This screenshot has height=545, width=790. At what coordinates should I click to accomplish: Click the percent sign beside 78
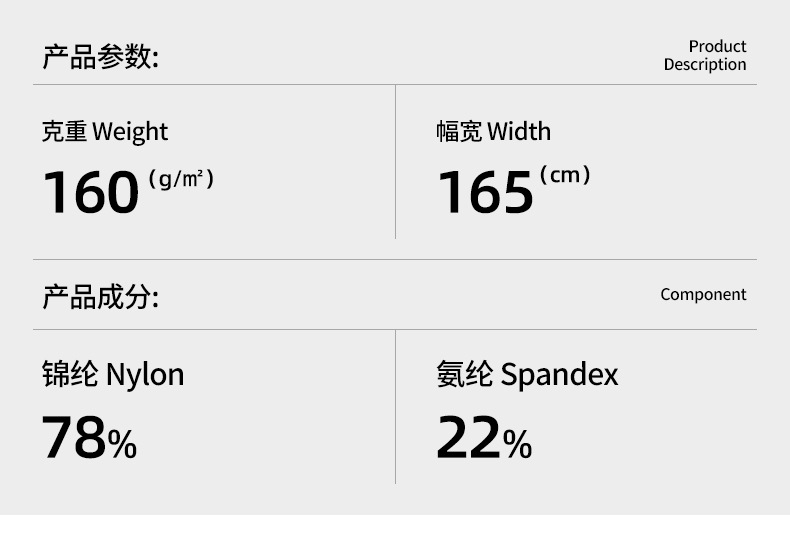tap(122, 443)
